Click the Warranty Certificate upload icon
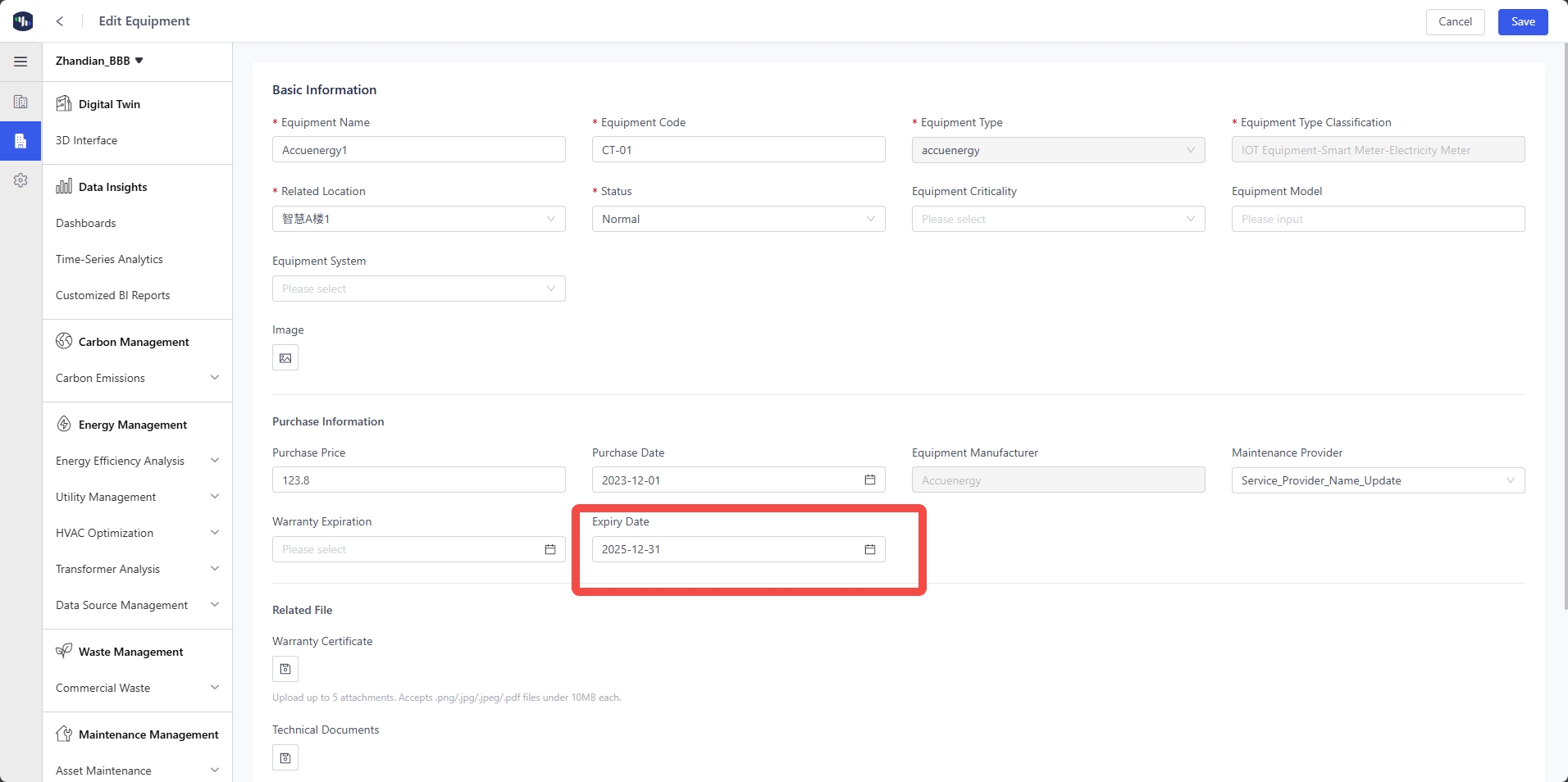1568x782 pixels. click(285, 669)
